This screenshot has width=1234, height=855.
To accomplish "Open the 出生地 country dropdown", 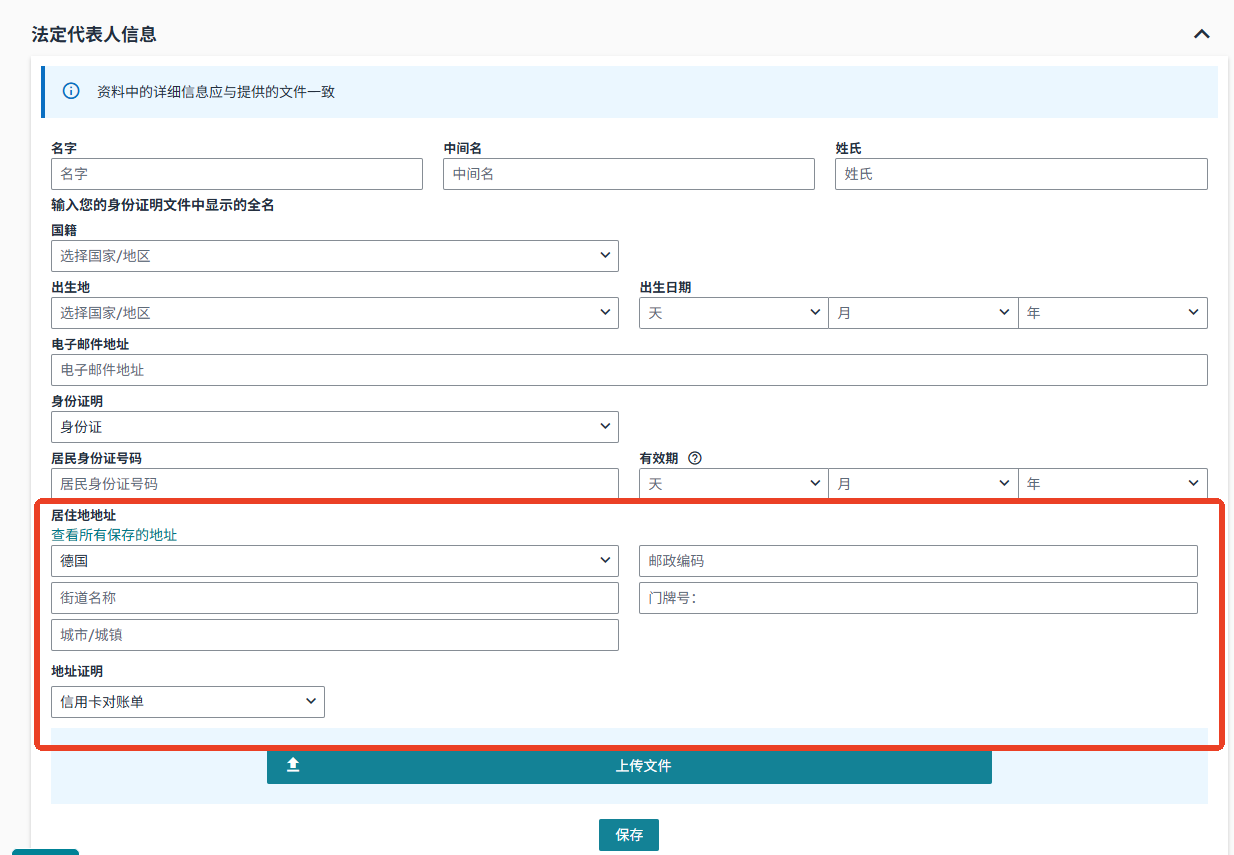I will [334, 313].
